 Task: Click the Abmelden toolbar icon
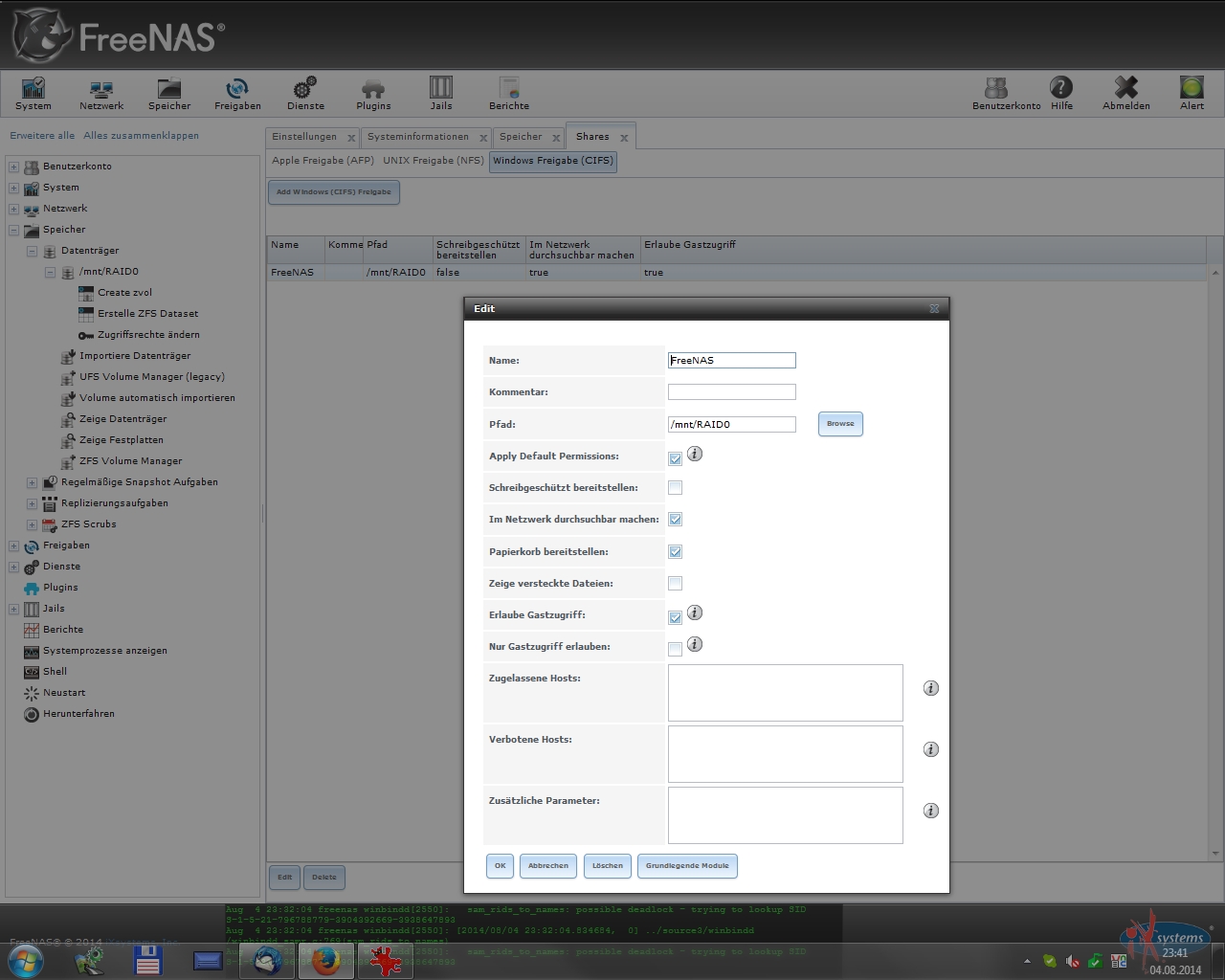[1126, 94]
